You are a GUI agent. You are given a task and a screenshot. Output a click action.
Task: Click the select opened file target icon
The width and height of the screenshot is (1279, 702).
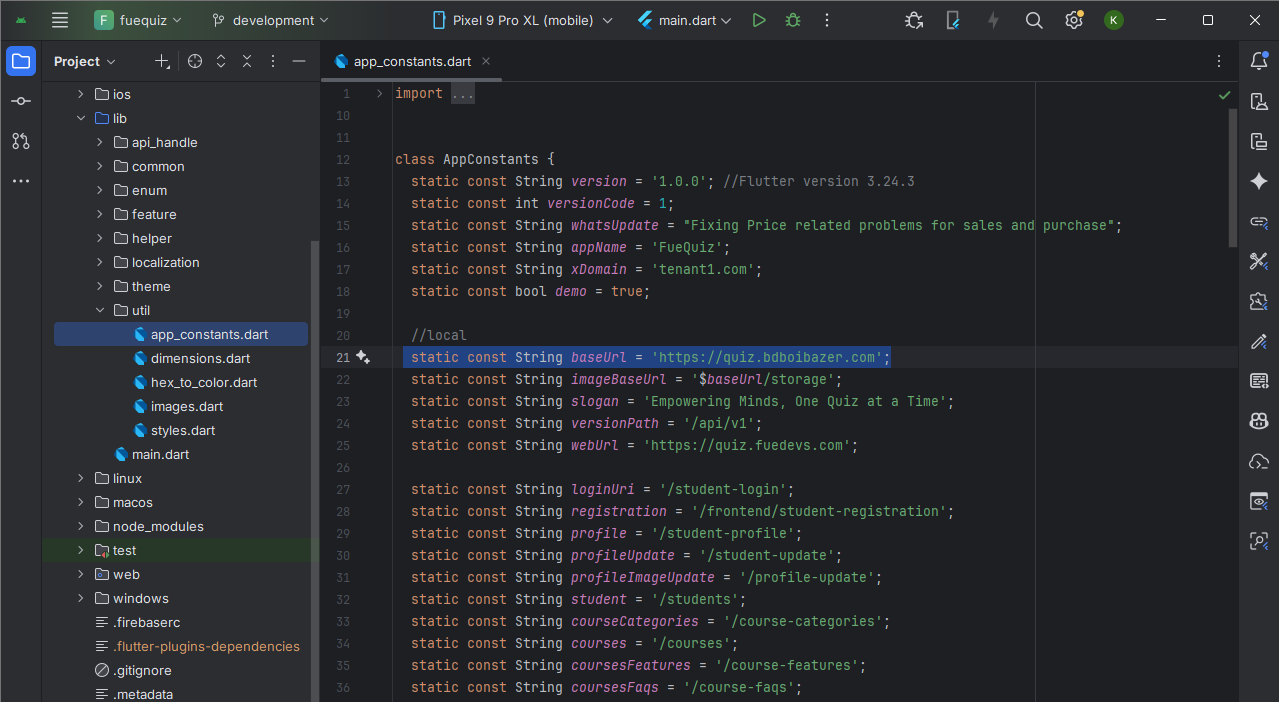(x=195, y=61)
